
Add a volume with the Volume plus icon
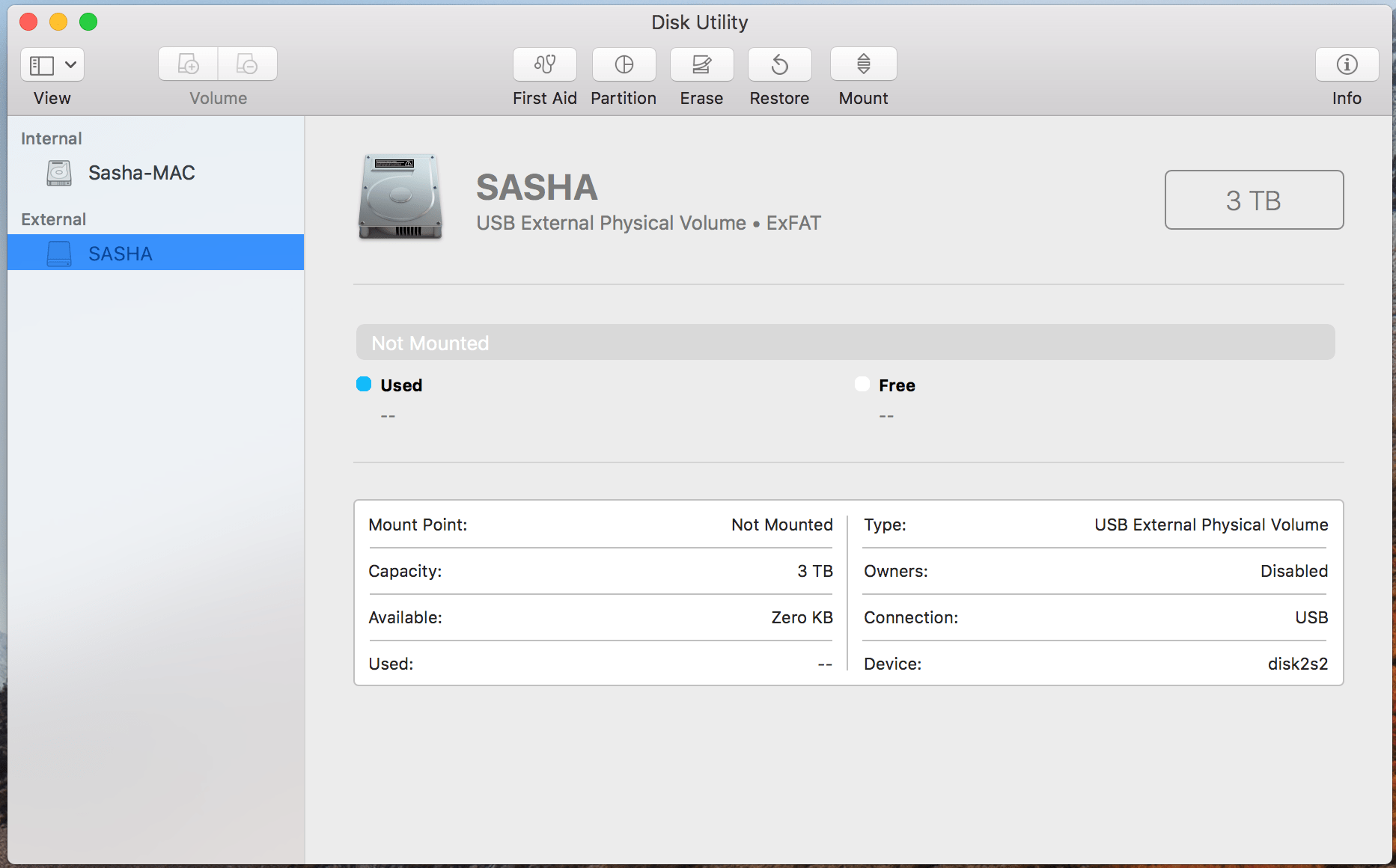pos(188,64)
